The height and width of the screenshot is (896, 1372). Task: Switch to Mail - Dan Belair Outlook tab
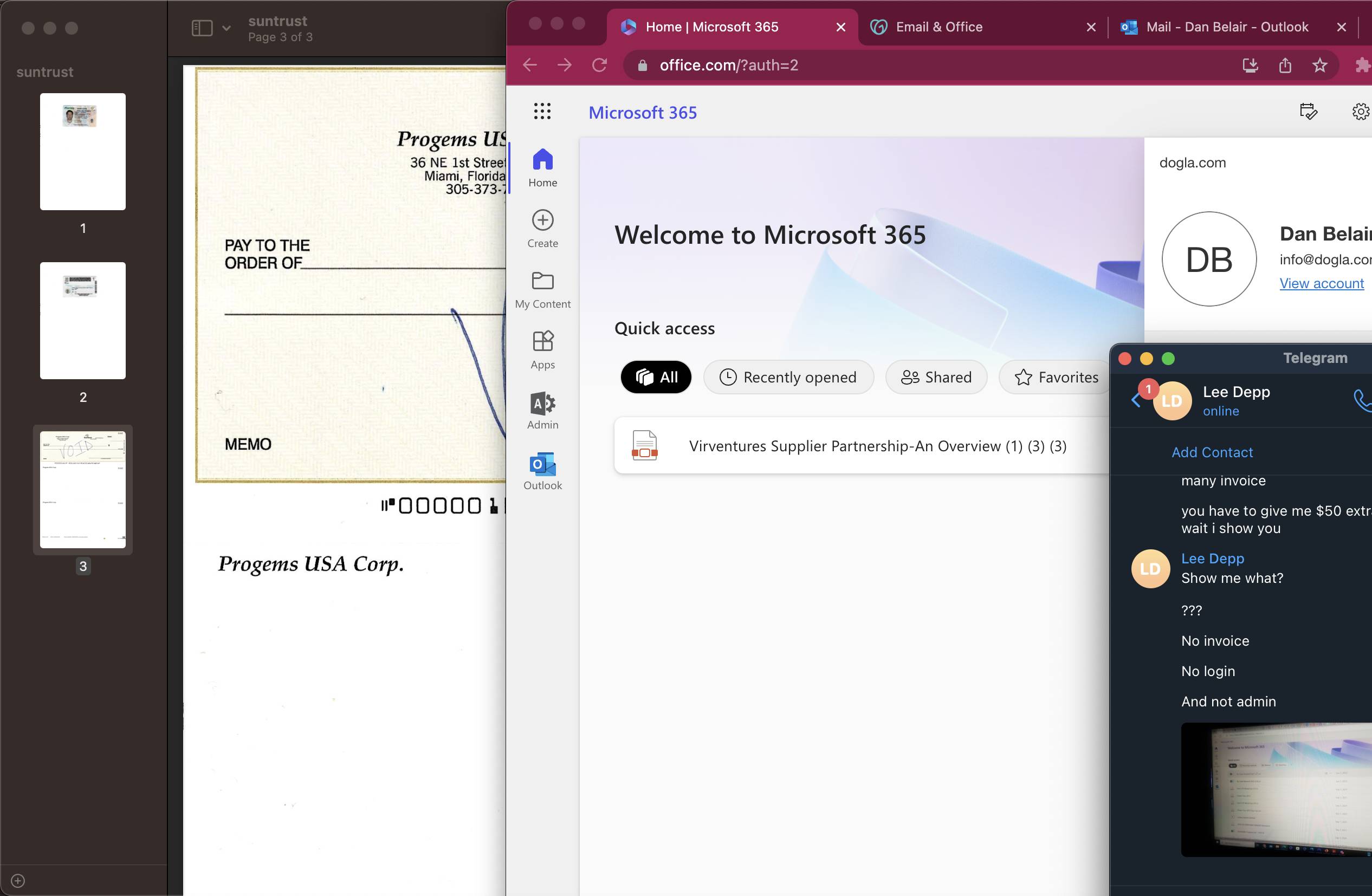[1227, 27]
